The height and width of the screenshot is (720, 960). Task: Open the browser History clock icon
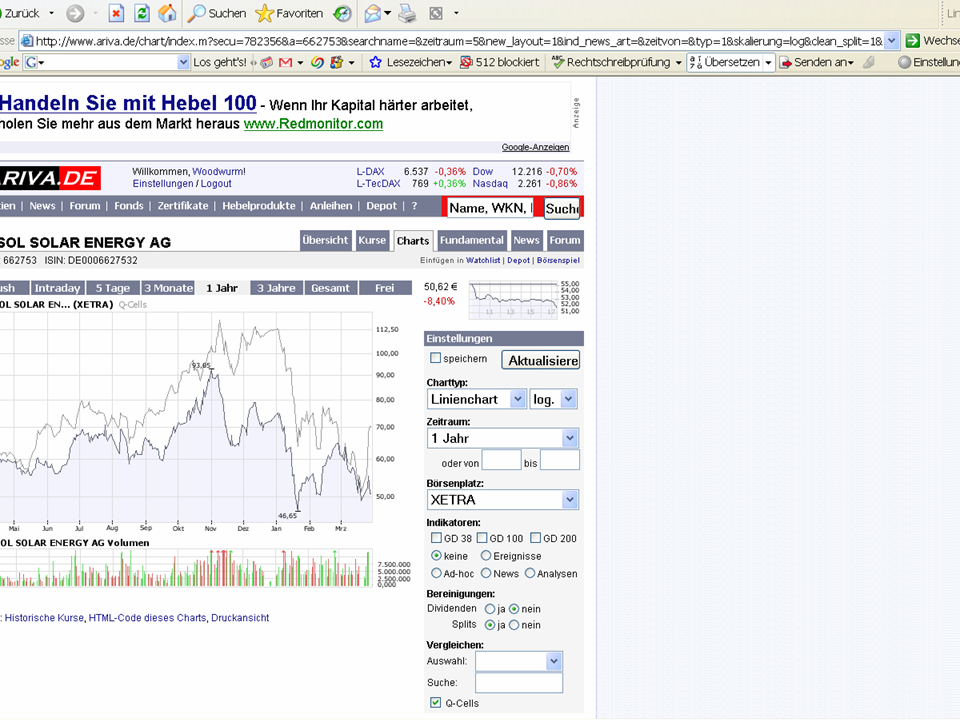(x=343, y=13)
